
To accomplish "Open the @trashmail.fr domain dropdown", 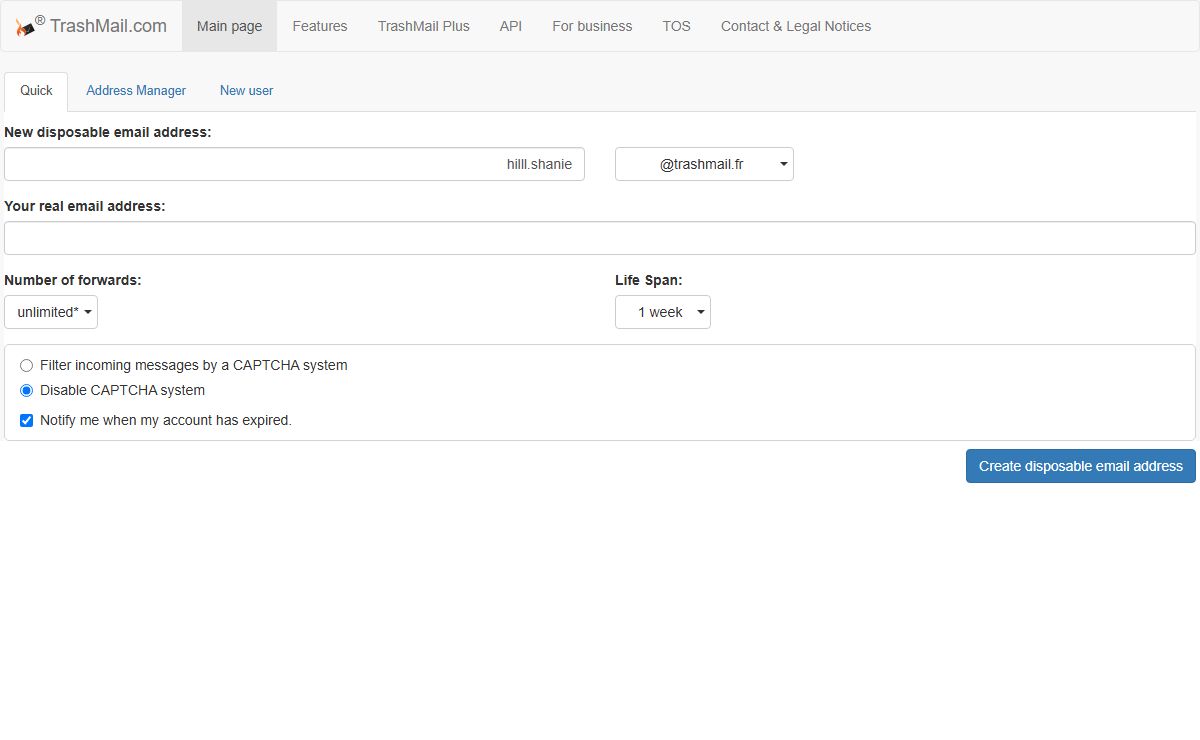I will click(x=704, y=164).
